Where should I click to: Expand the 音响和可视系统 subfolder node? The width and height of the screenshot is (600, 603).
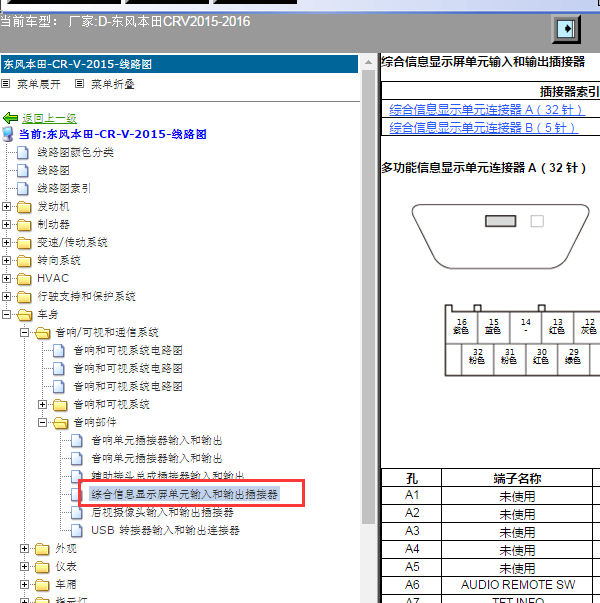[x=42, y=404]
